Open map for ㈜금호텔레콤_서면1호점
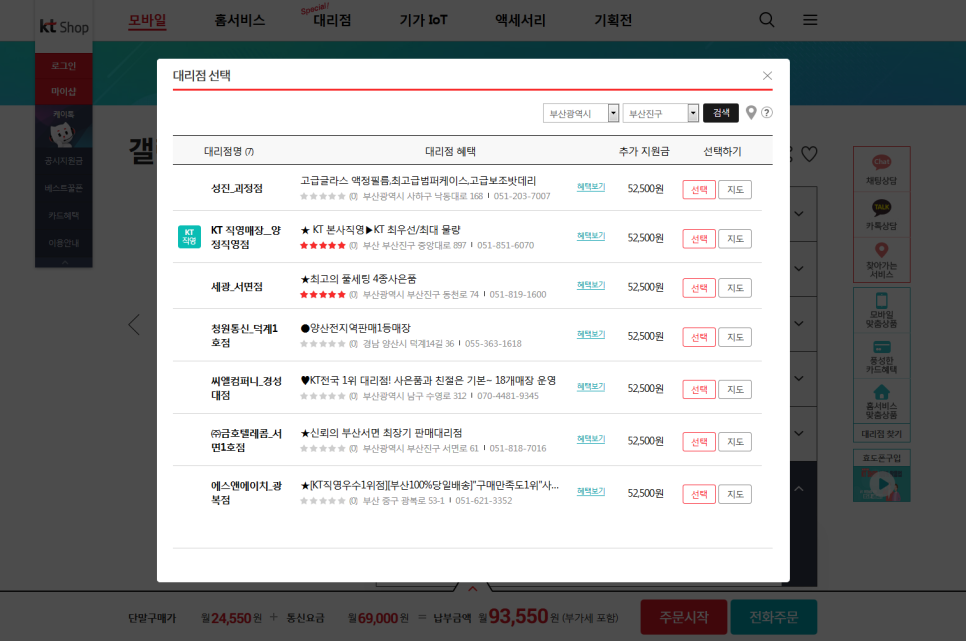 tap(735, 442)
